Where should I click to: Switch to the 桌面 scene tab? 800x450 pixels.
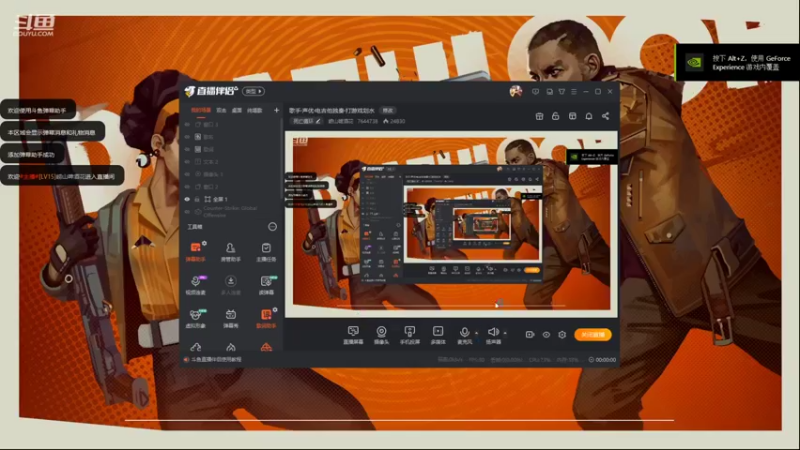coord(237,110)
